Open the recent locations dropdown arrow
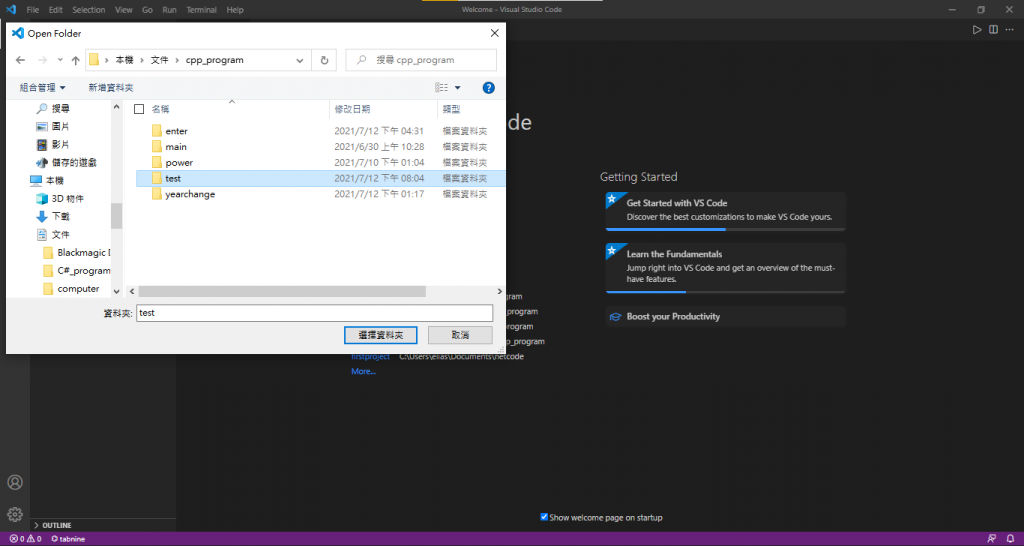The height and width of the screenshot is (546, 1024). (60, 60)
